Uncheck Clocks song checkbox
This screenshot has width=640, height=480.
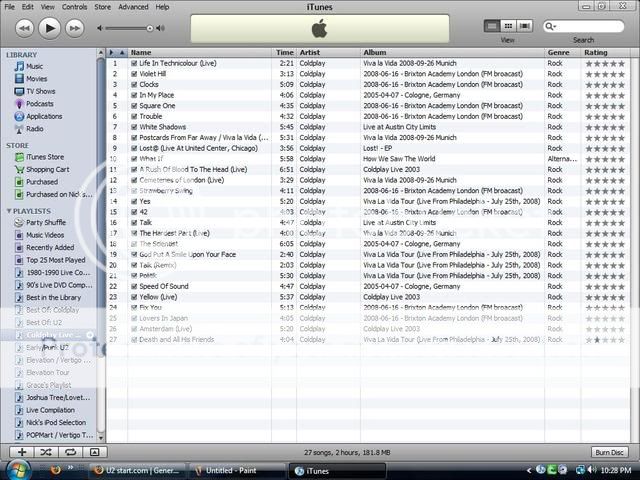(x=134, y=84)
